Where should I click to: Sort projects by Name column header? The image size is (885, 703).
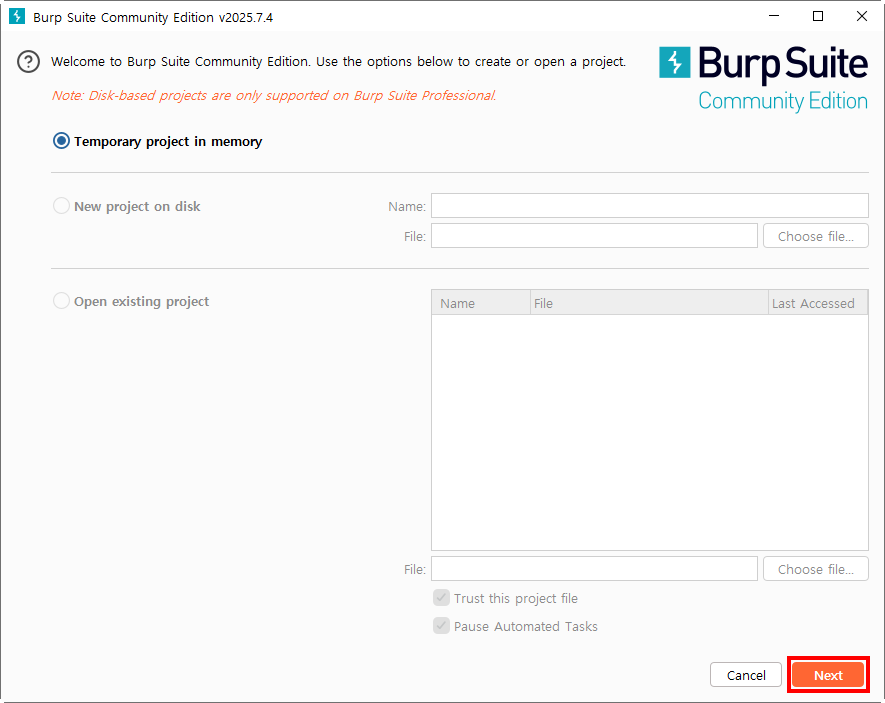481,303
